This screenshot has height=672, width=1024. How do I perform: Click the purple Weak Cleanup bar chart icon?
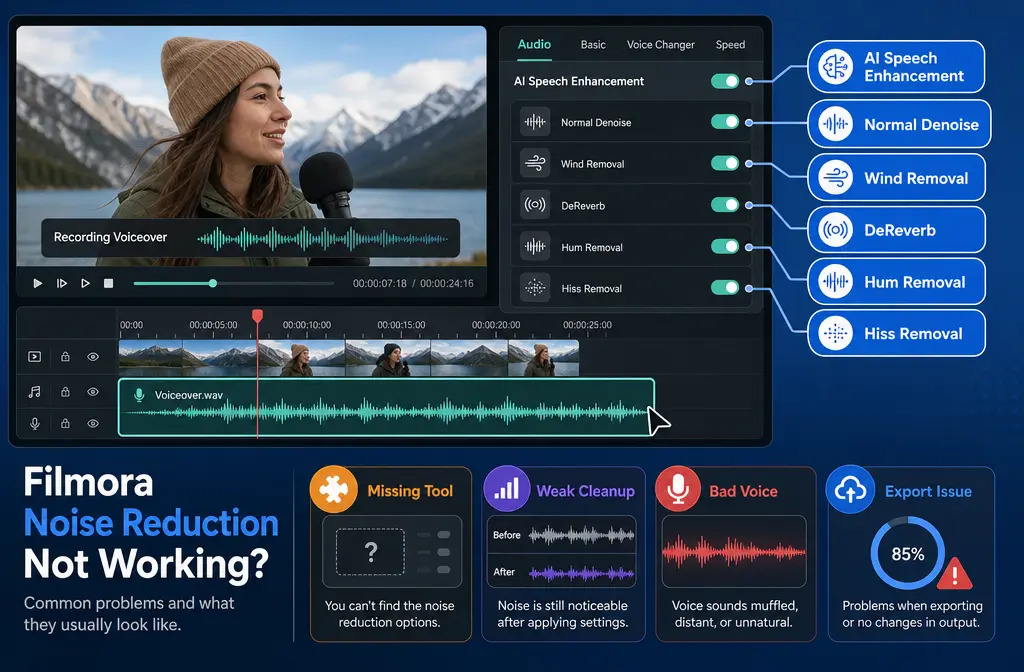click(507, 488)
